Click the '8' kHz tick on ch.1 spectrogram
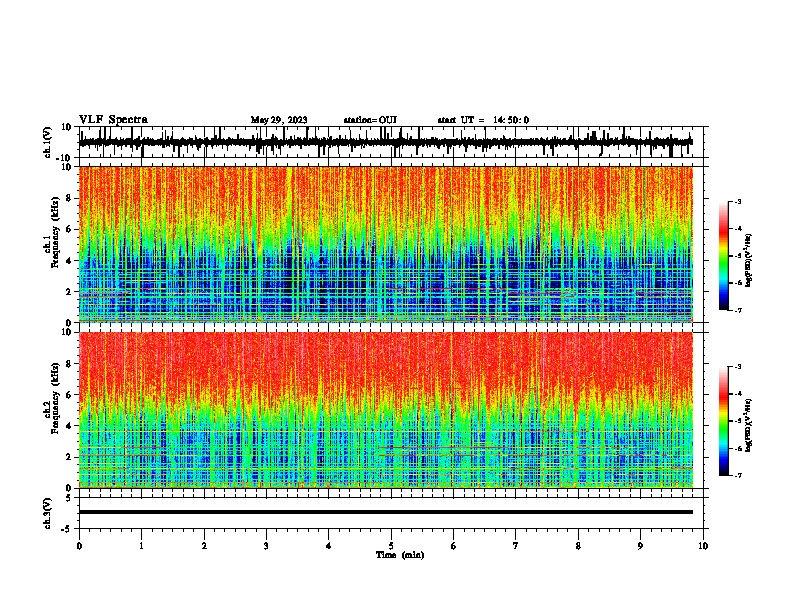 pos(69,198)
